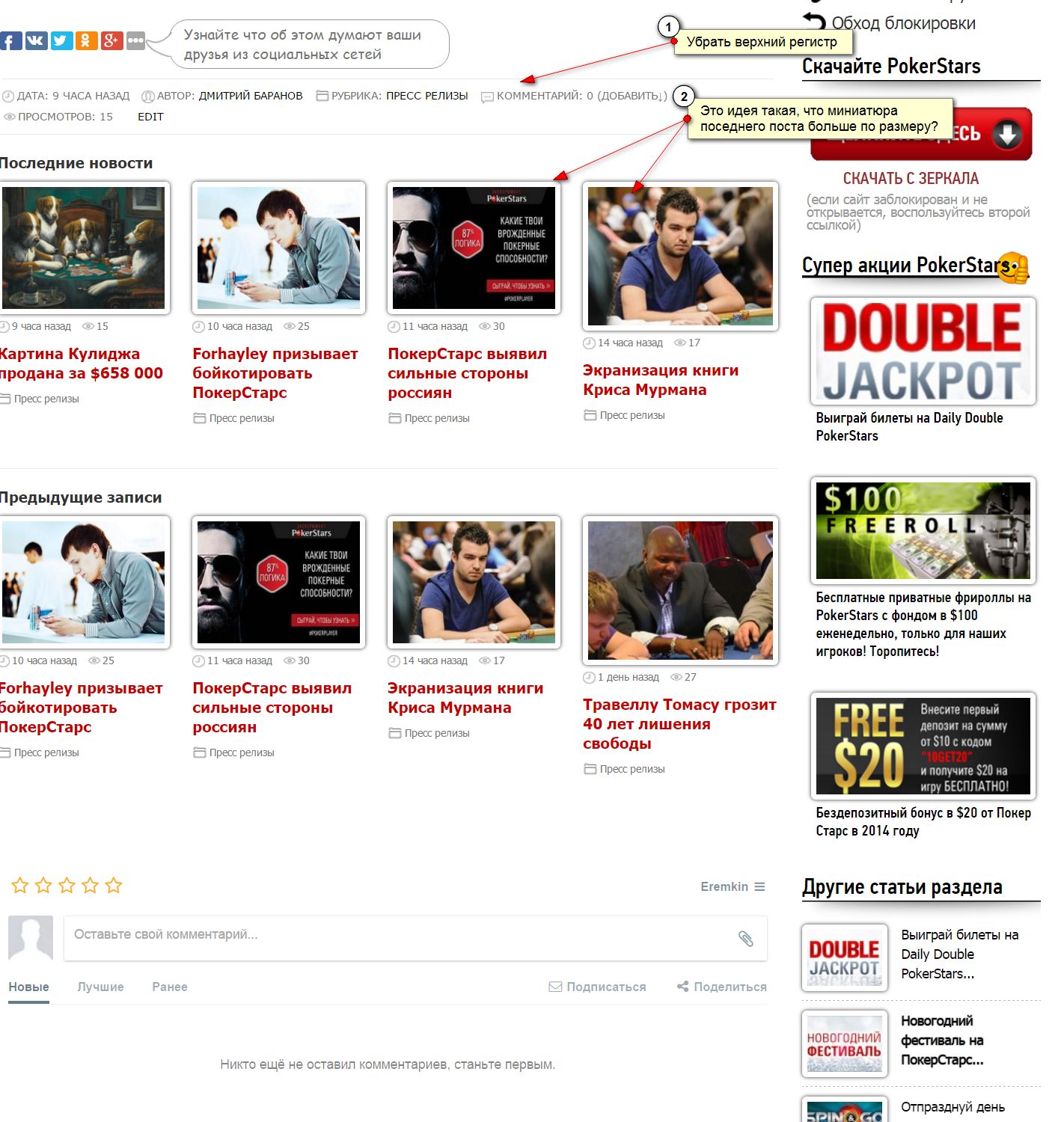Subscribe to comments via Подписаться
1064x1122 pixels.
pyautogui.click(x=598, y=987)
